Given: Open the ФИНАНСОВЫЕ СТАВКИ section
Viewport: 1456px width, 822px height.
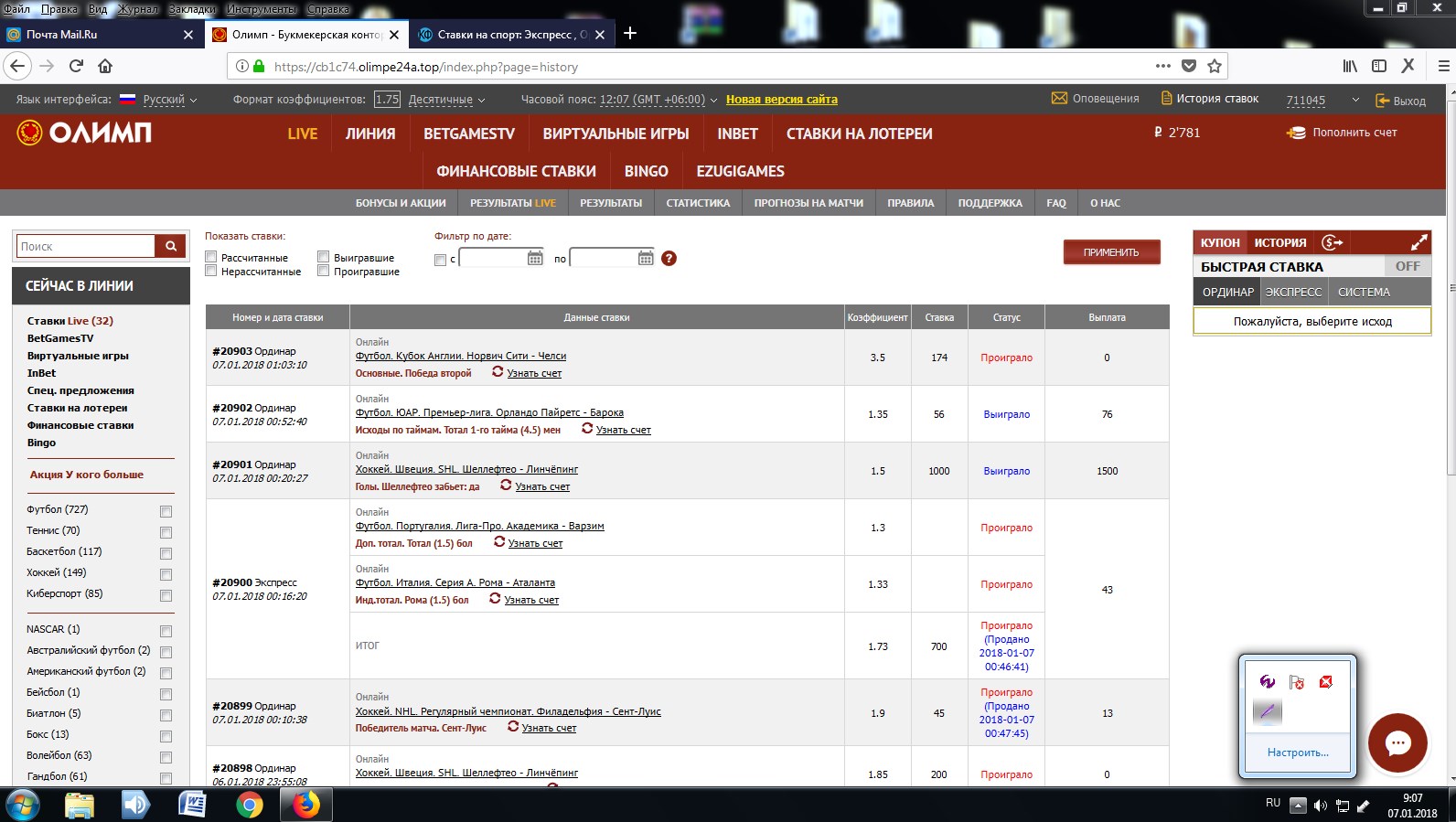Looking at the screenshot, I should pyautogui.click(x=516, y=171).
